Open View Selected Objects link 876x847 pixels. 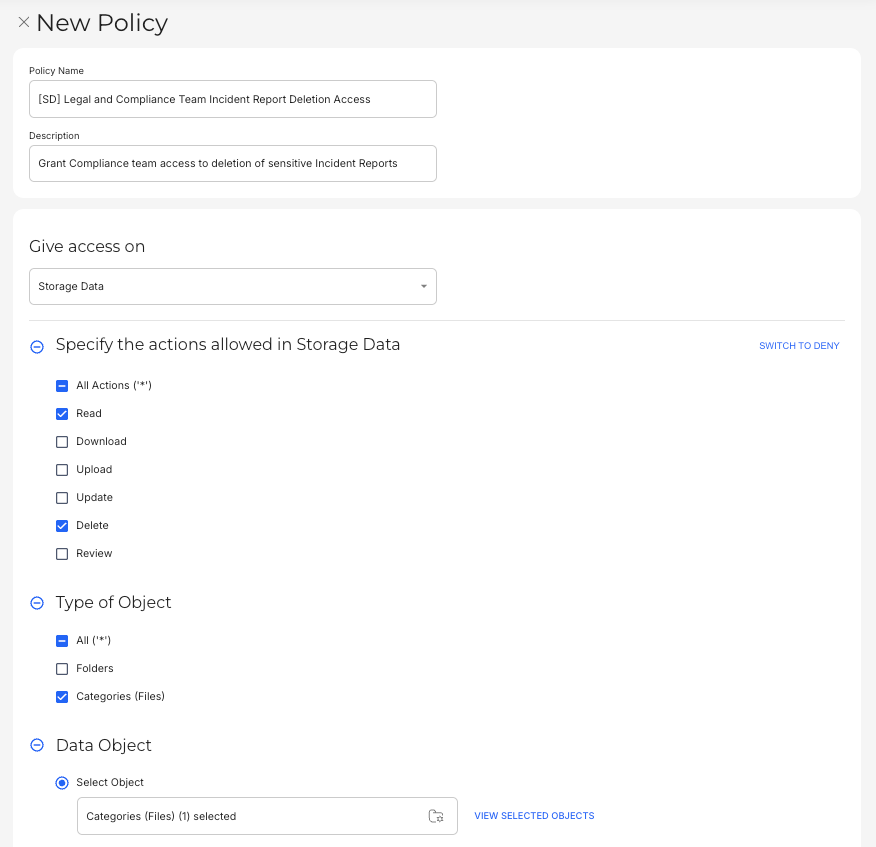coord(534,816)
